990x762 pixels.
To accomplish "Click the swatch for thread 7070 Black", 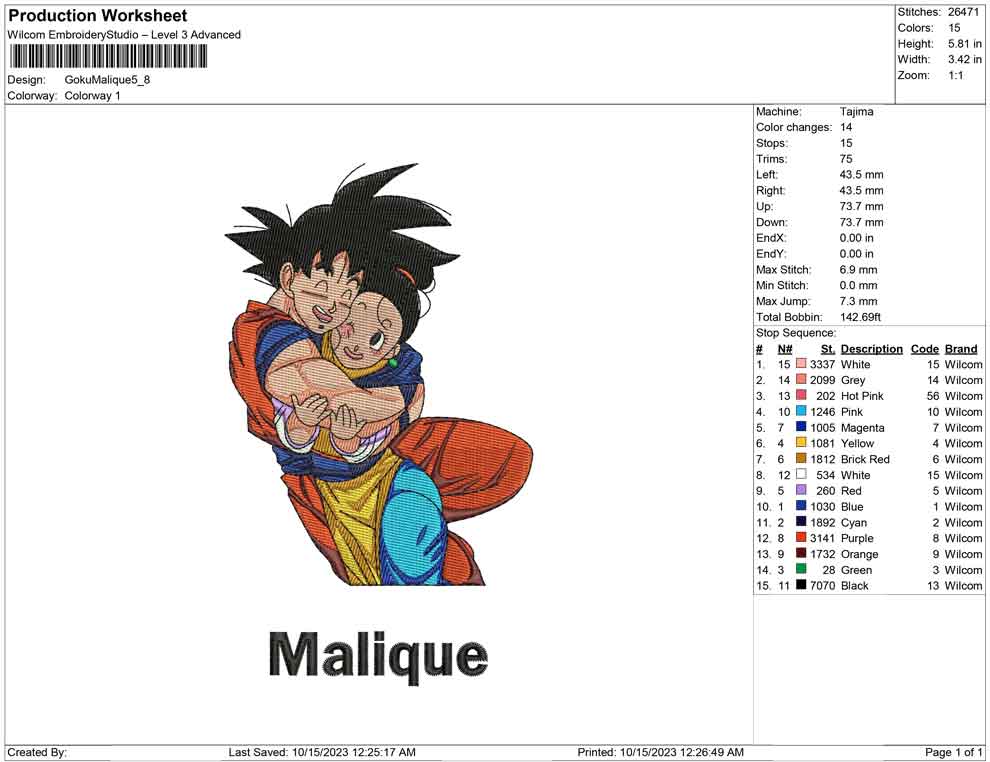I will (x=801, y=585).
